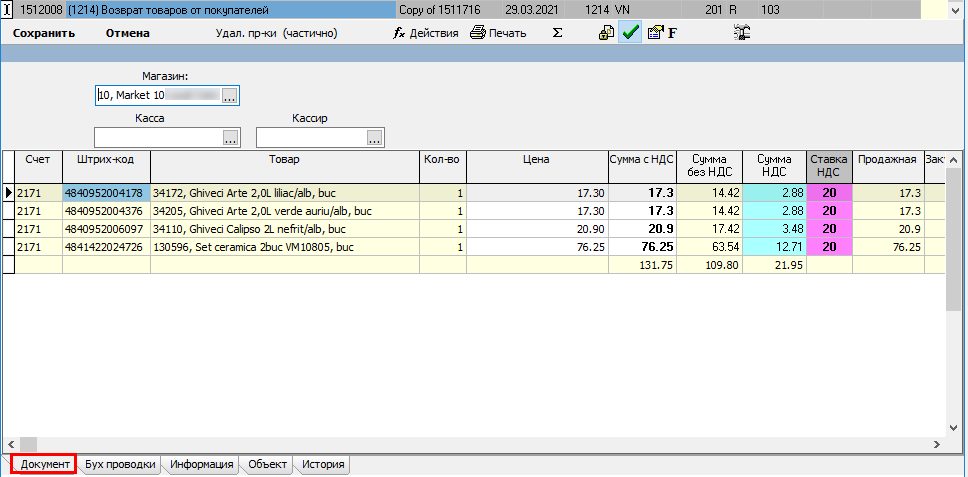The image size is (968, 477).
Task: Click the padlock document lock icon
Action: coord(606,33)
